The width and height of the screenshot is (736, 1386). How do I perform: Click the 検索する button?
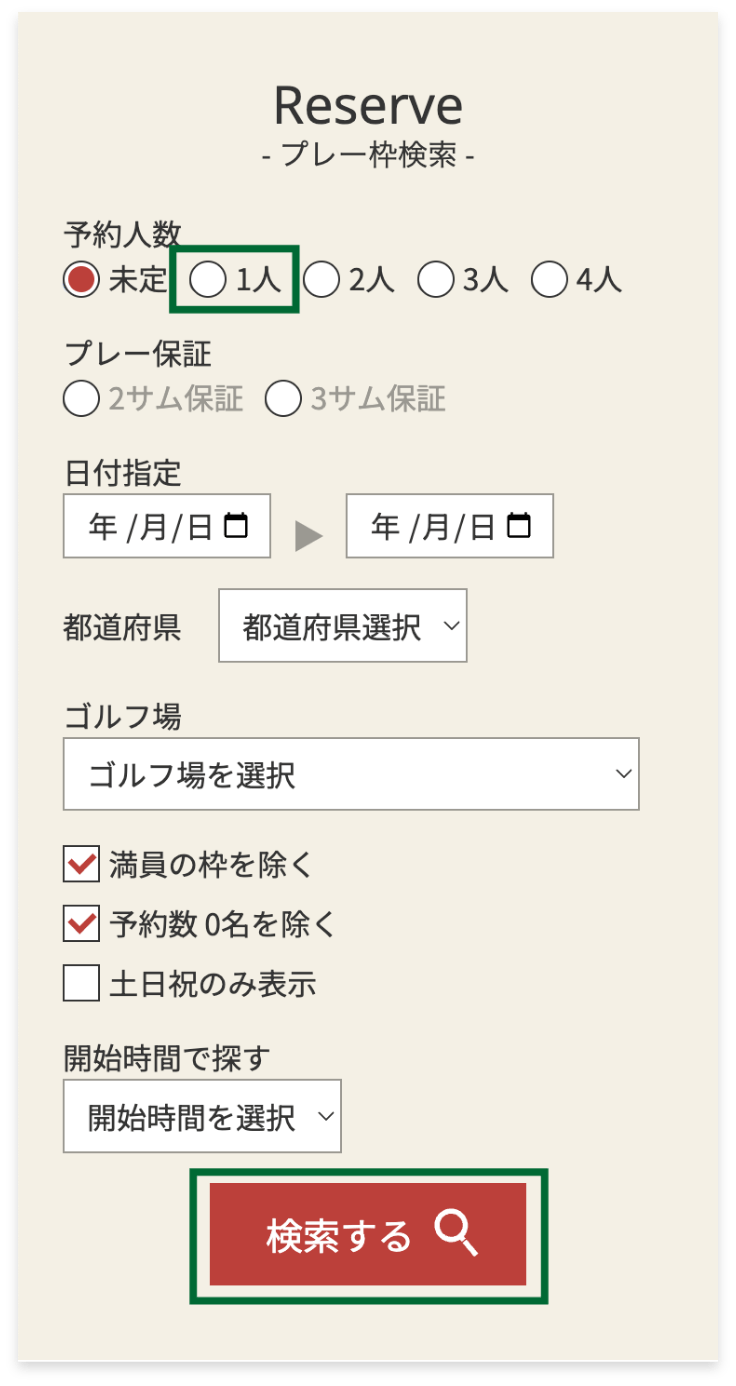click(x=368, y=1235)
